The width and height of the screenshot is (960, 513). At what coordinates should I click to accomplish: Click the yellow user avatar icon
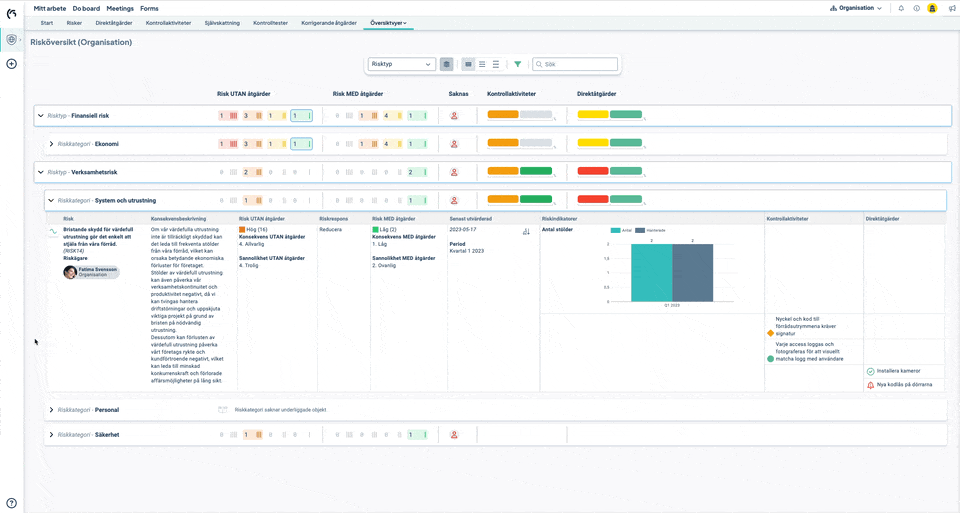tap(932, 8)
